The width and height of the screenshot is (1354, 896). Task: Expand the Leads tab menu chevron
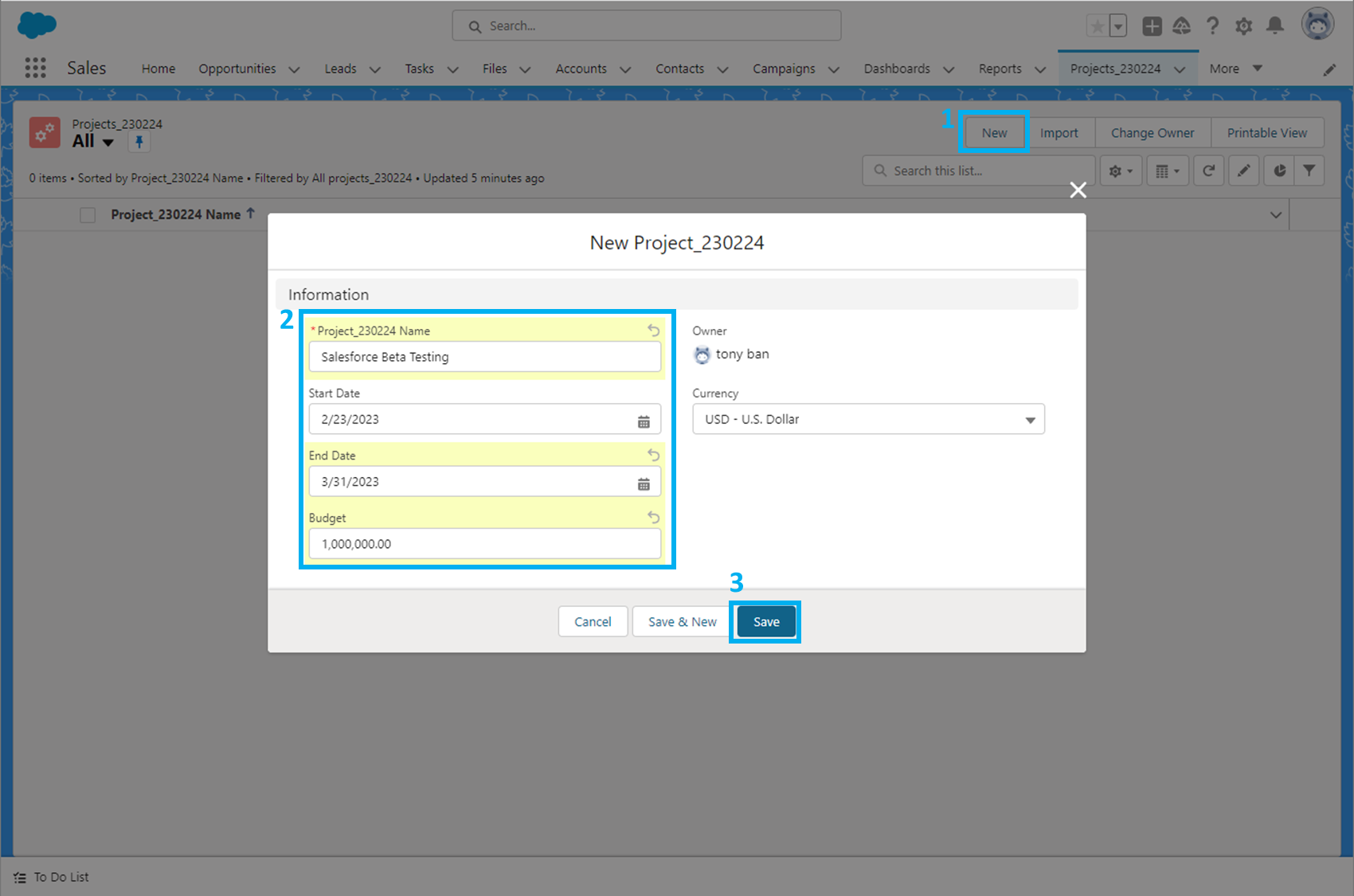pyautogui.click(x=374, y=69)
